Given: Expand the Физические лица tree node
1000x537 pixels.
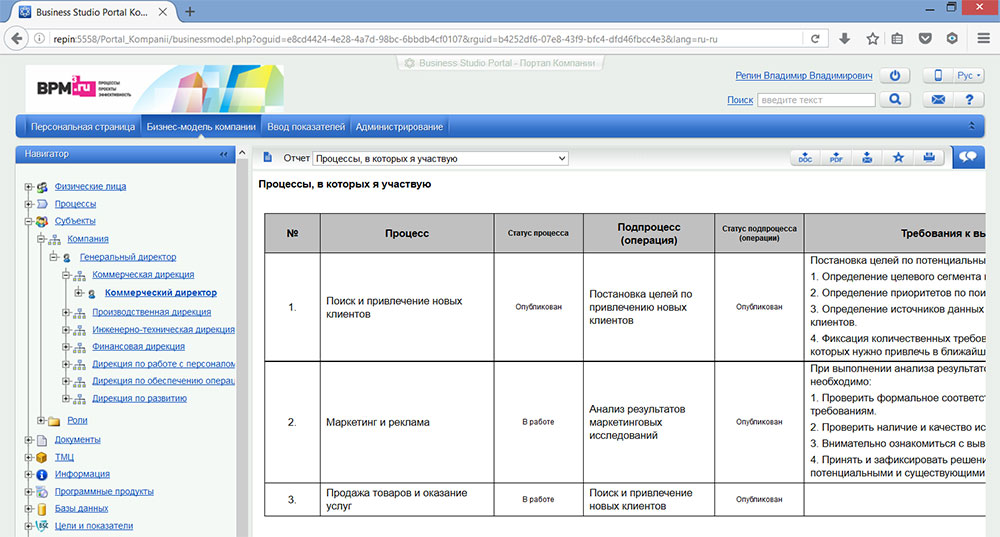Looking at the screenshot, I should click(27, 187).
